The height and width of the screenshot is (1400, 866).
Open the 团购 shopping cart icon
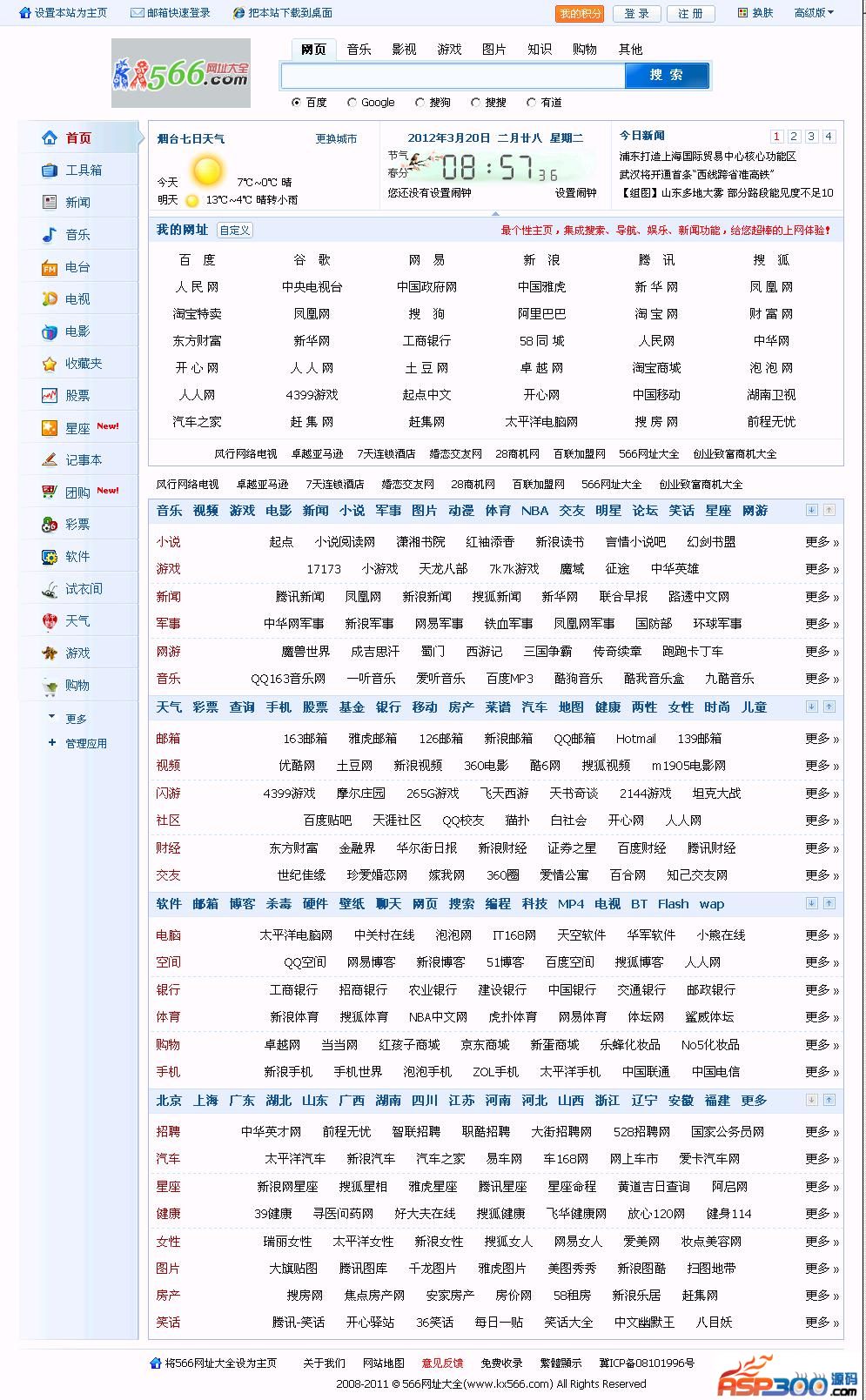tap(50, 492)
